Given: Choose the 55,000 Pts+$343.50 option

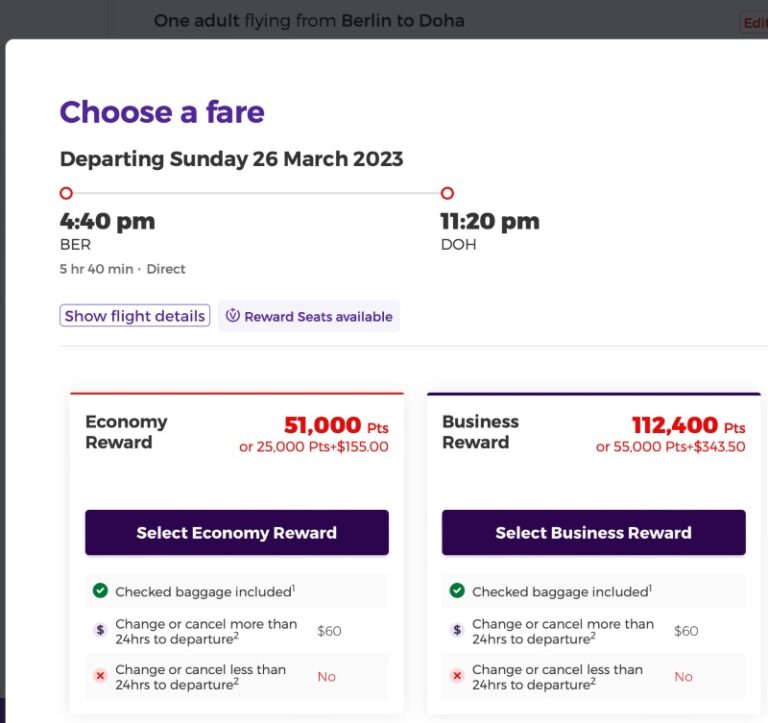Looking at the screenshot, I should (670, 447).
